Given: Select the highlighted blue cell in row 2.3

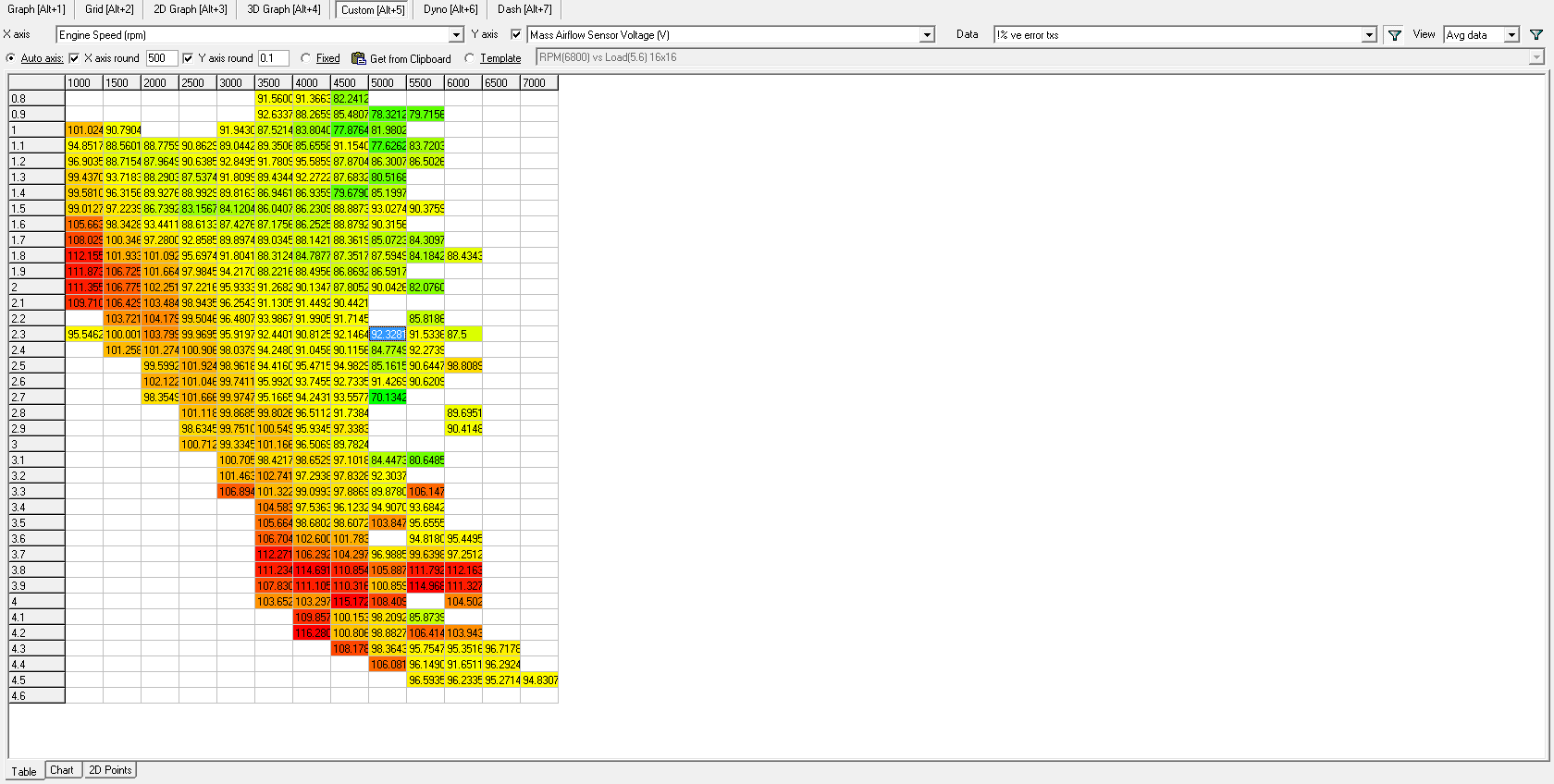Looking at the screenshot, I should [x=388, y=335].
